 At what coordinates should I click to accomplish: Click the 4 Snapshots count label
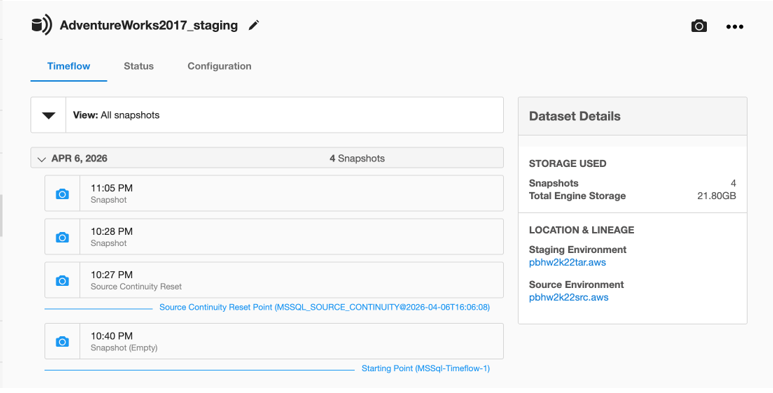[357, 158]
